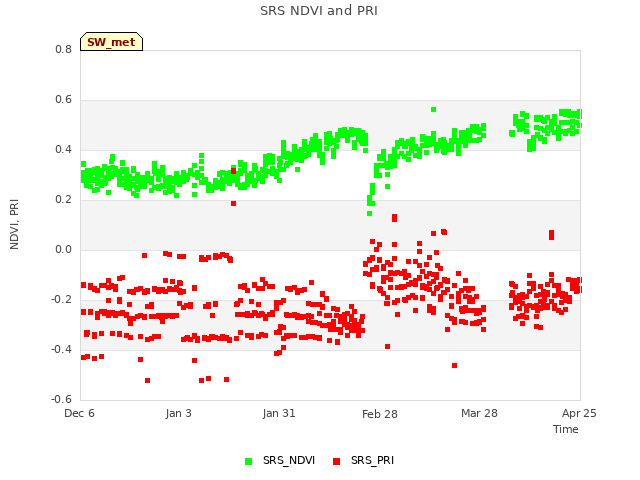Click the SW_met annotation label
Image resolution: width=640 pixels, height=480 pixels.
[111, 42]
